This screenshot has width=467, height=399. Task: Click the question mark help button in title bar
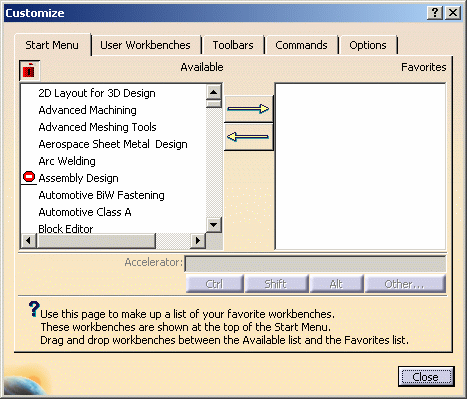click(x=435, y=13)
